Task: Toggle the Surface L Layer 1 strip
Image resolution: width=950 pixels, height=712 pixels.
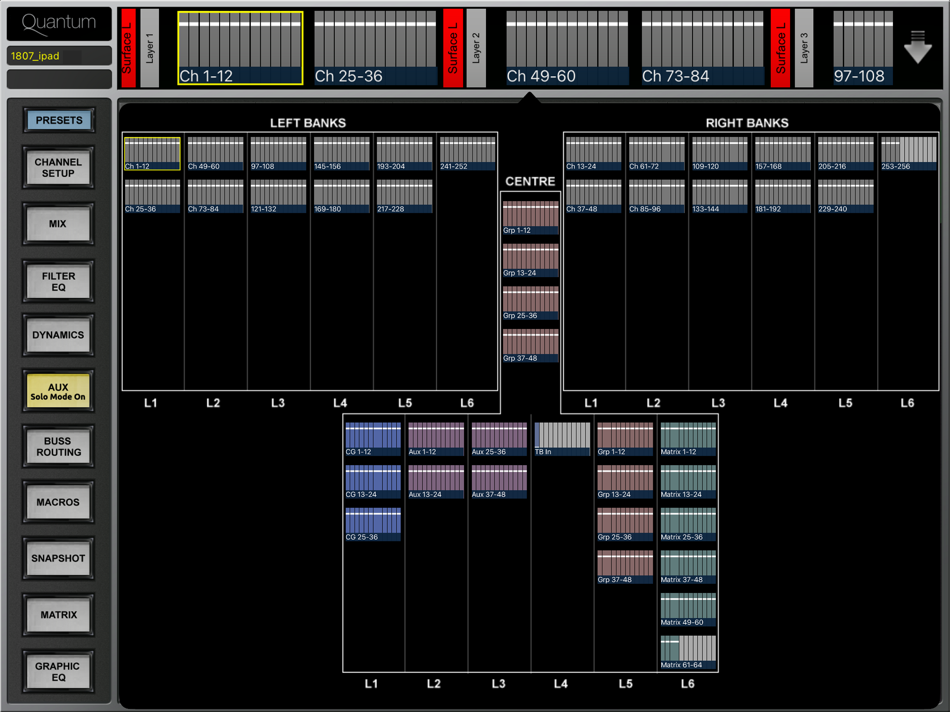Action: (139, 48)
